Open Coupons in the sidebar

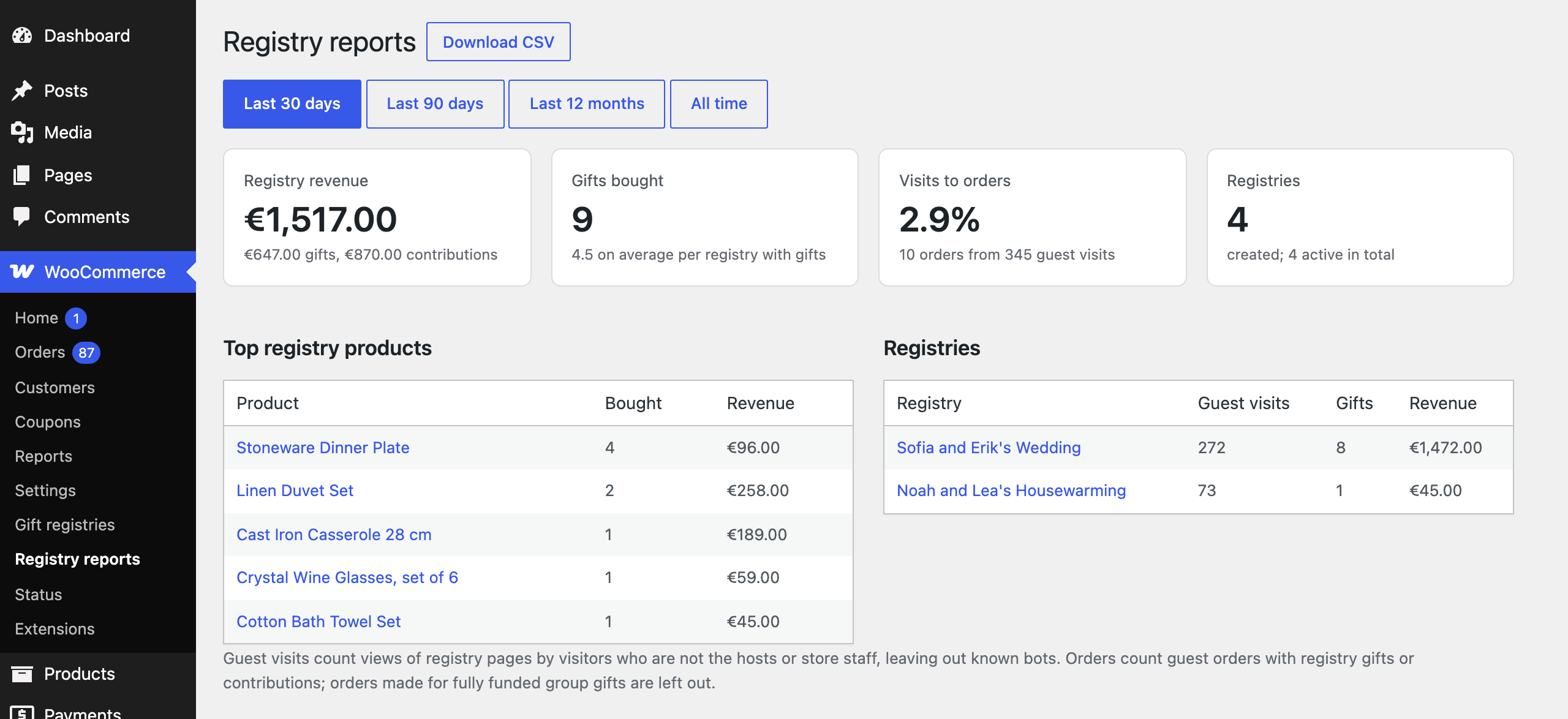click(x=48, y=422)
